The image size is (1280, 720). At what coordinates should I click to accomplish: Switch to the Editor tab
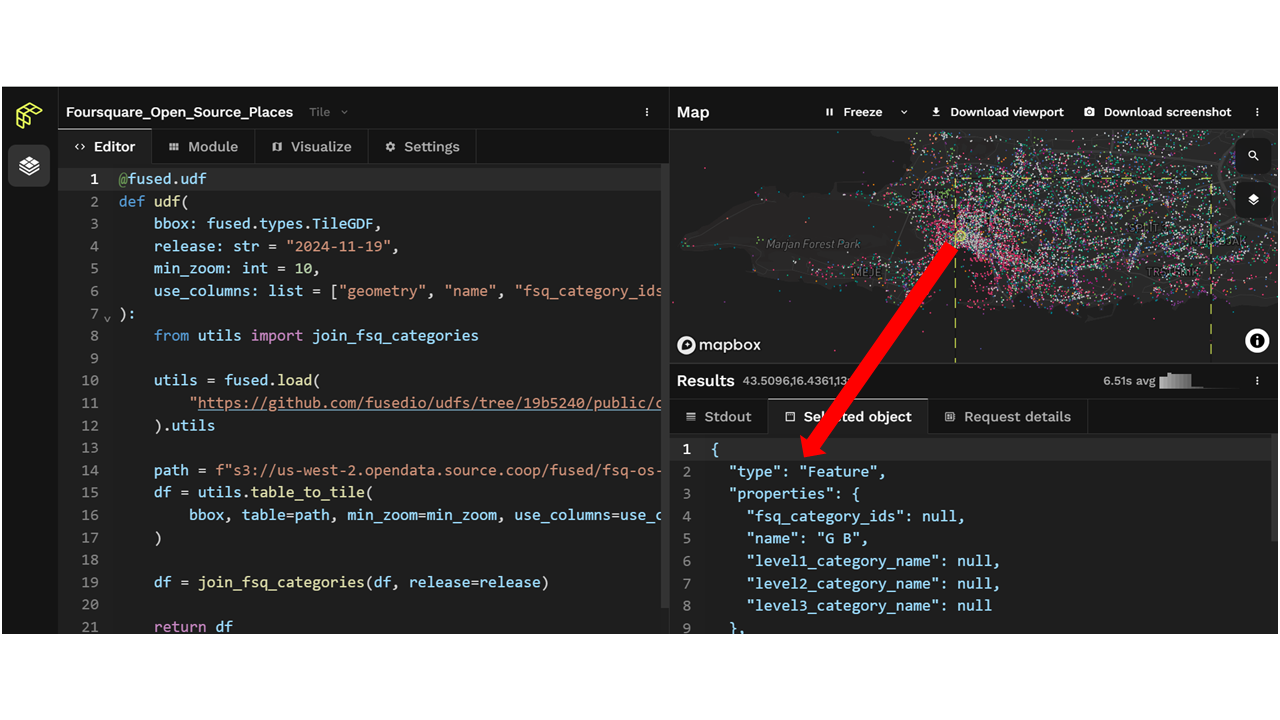(x=105, y=146)
